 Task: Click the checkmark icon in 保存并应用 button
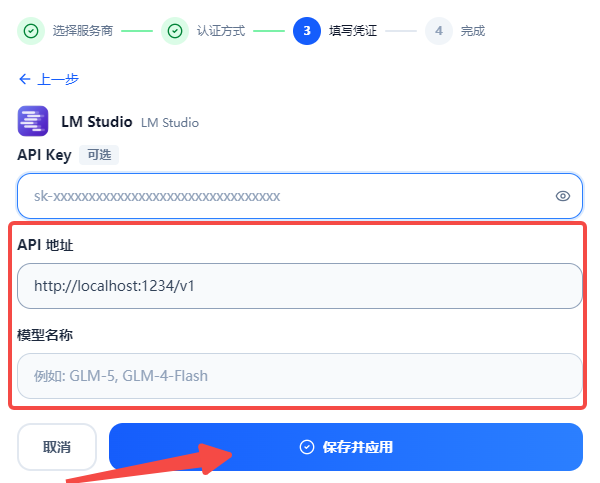point(307,447)
